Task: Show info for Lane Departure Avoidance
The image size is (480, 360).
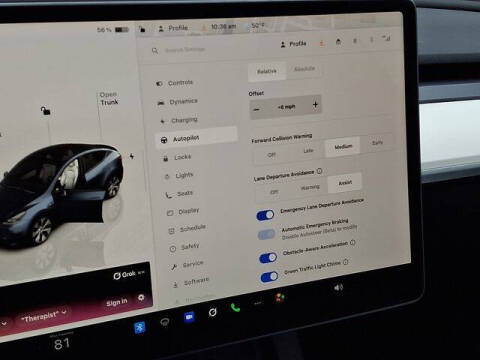Action: 319,171
